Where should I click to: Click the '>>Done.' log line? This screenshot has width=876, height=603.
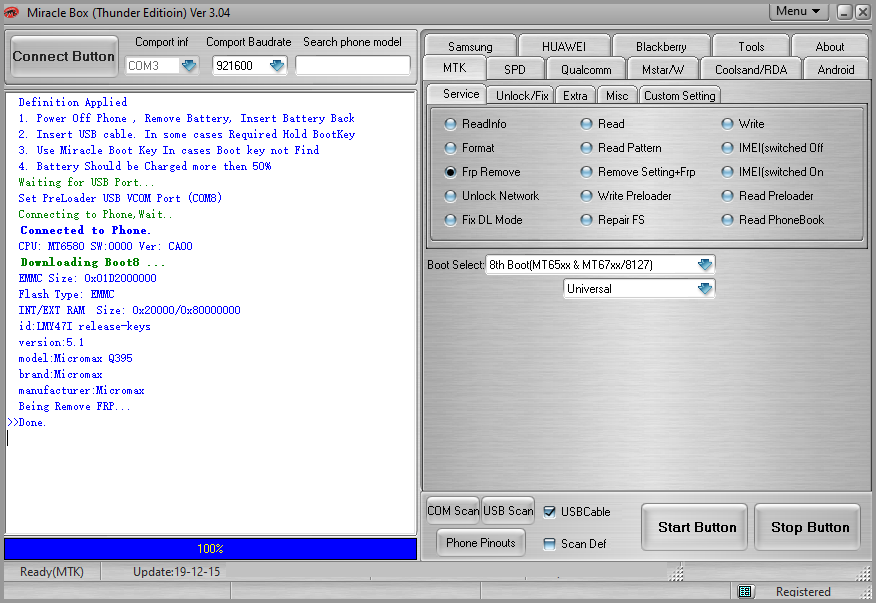pos(27,422)
